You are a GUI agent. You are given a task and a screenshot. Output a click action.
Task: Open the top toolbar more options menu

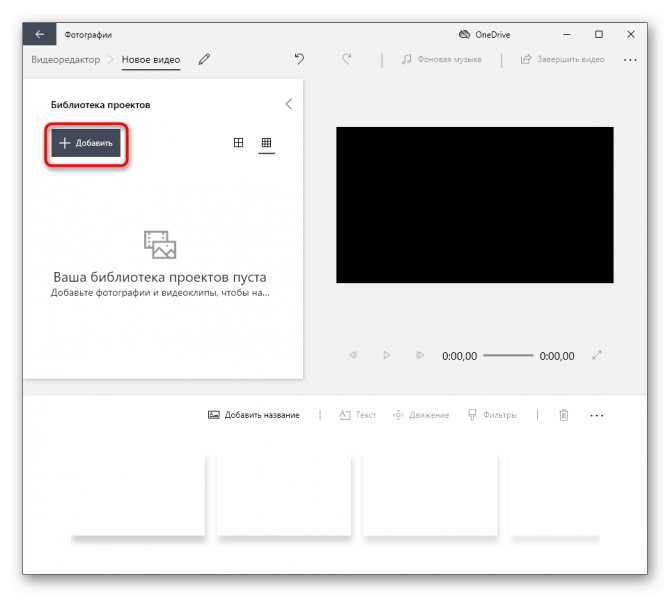[x=630, y=60]
